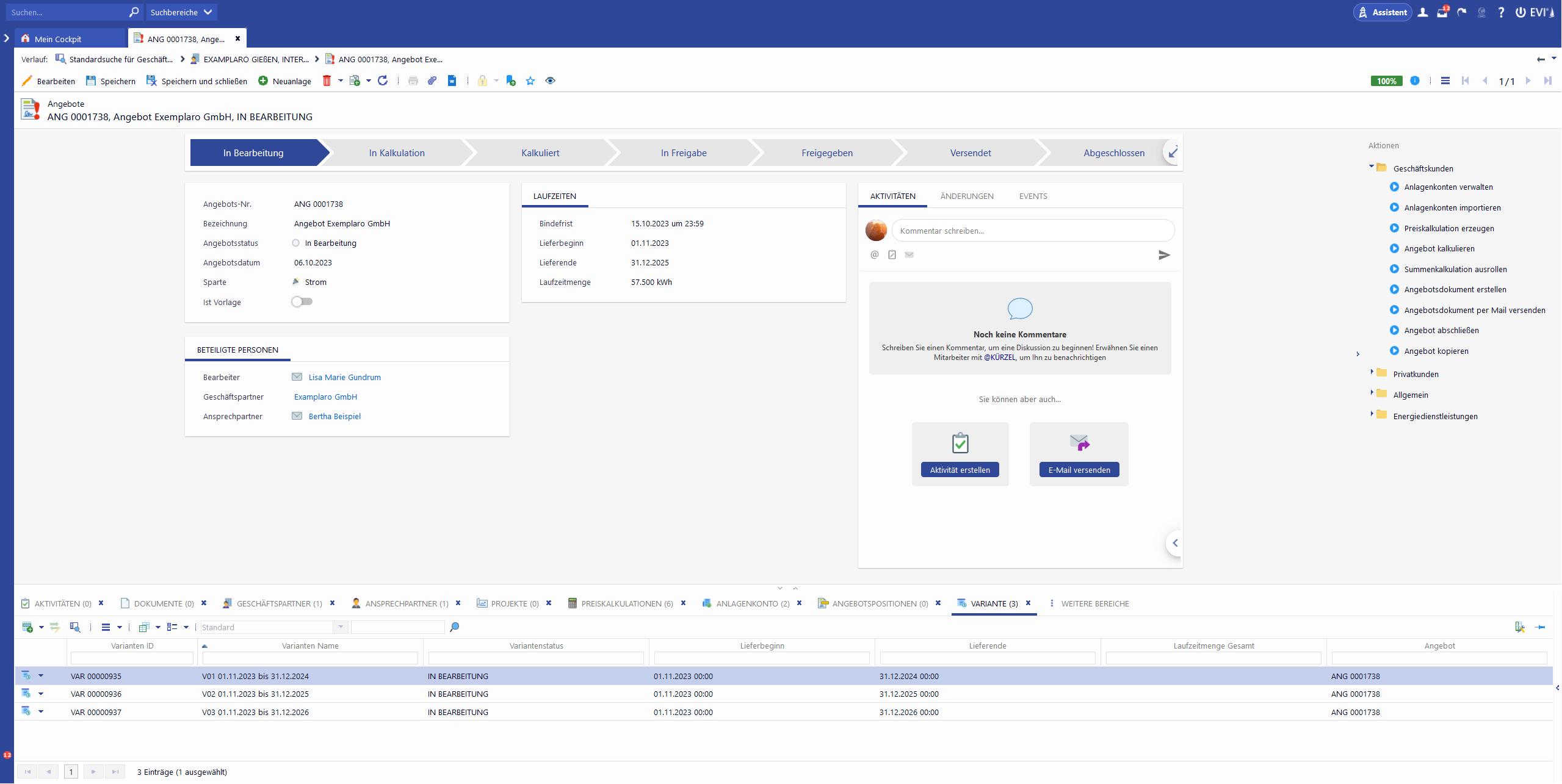Click the Word document export icon
Viewport: 1562px width, 784px height.
point(452,81)
